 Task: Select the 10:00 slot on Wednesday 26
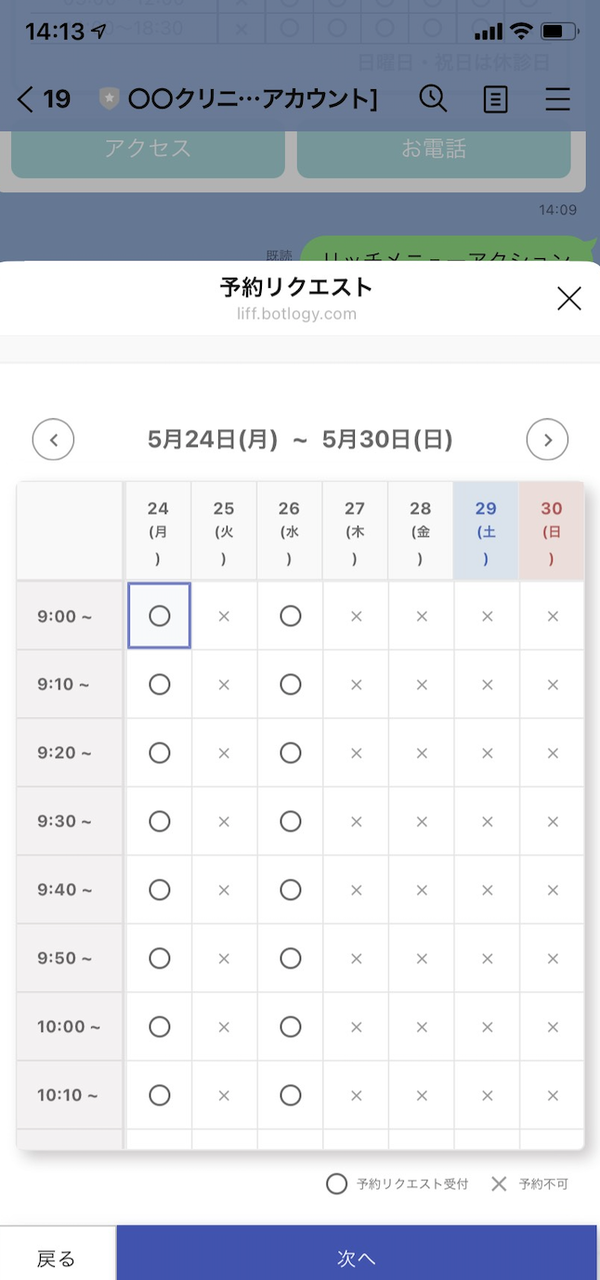click(290, 1026)
